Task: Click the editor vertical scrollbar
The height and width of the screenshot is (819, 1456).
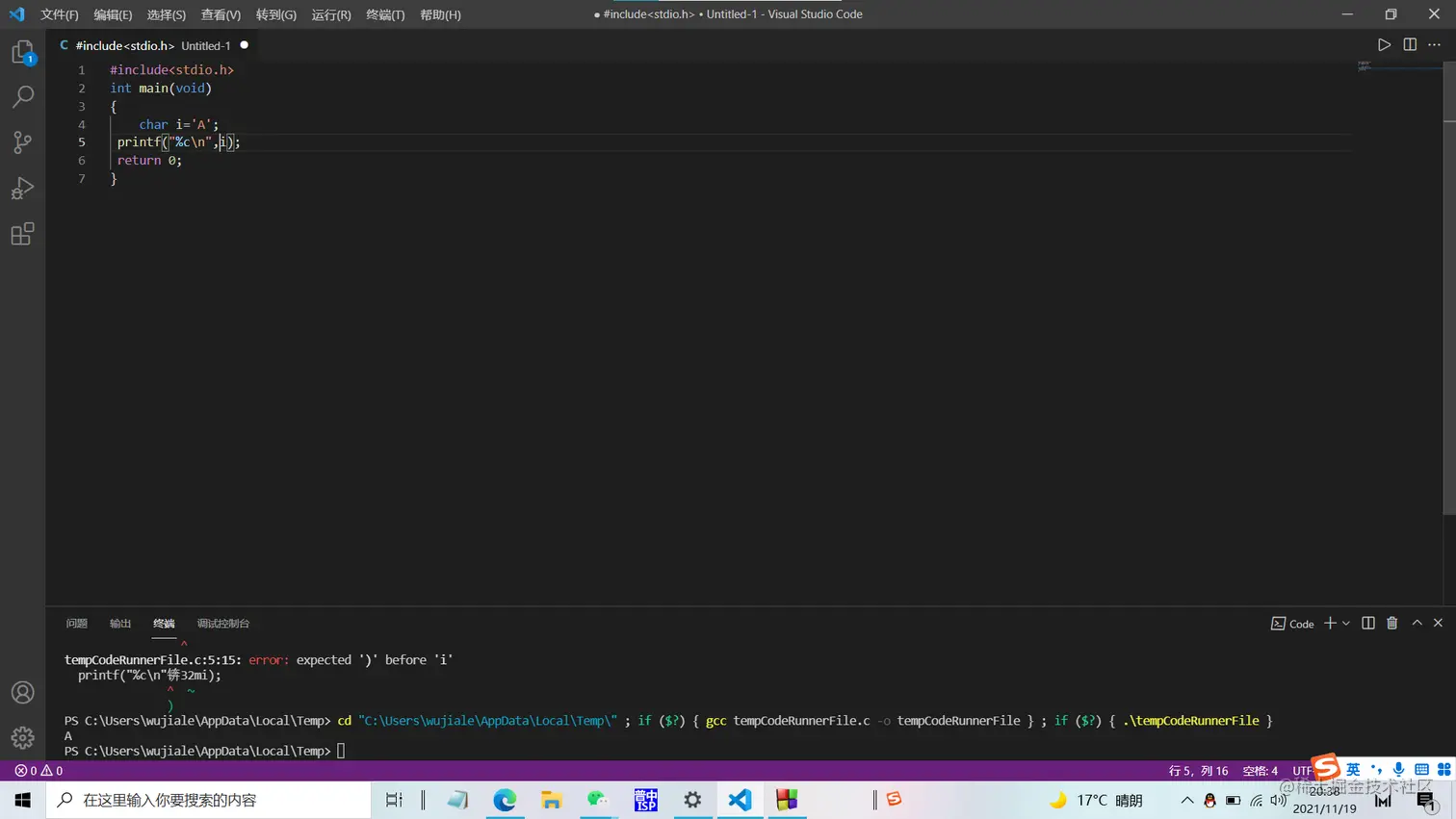Action: [x=1449, y=289]
